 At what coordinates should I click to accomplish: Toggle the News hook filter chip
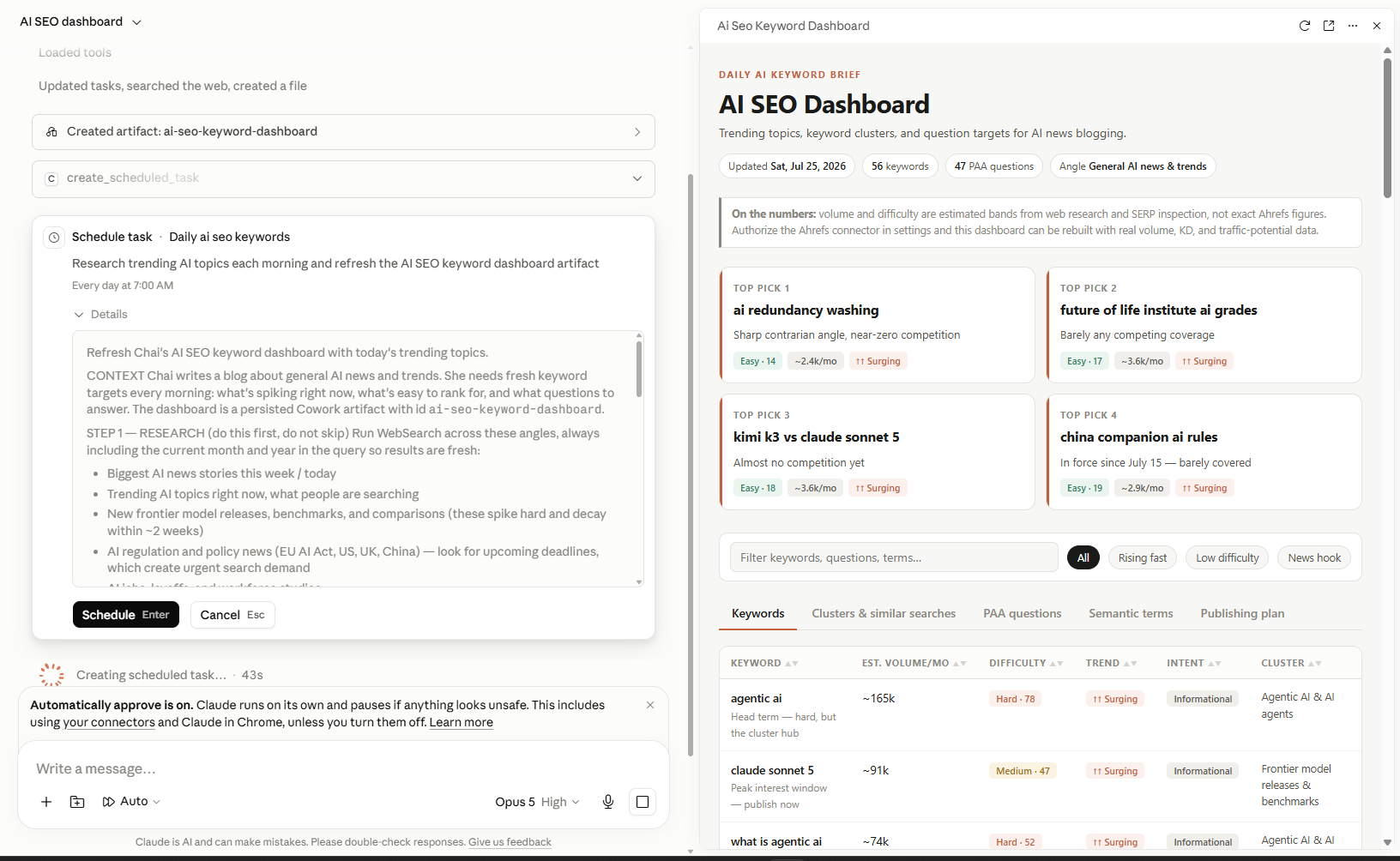click(x=1314, y=558)
